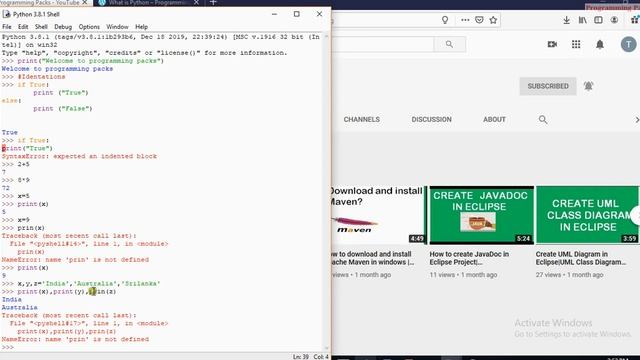This screenshot has width=640, height=360.
Task: Click the SUBSCRIBED button
Action: coord(548,86)
